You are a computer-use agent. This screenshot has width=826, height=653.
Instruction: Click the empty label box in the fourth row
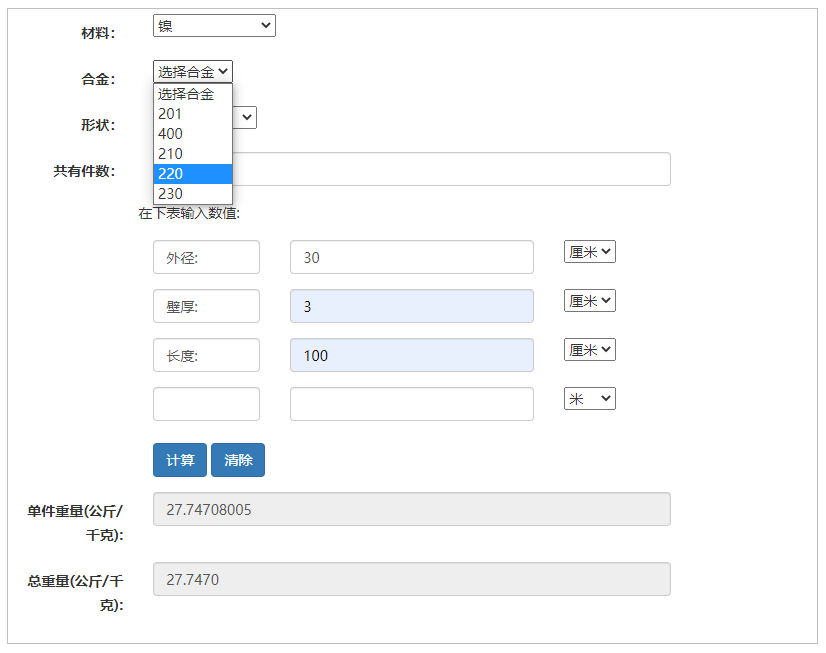coord(206,404)
